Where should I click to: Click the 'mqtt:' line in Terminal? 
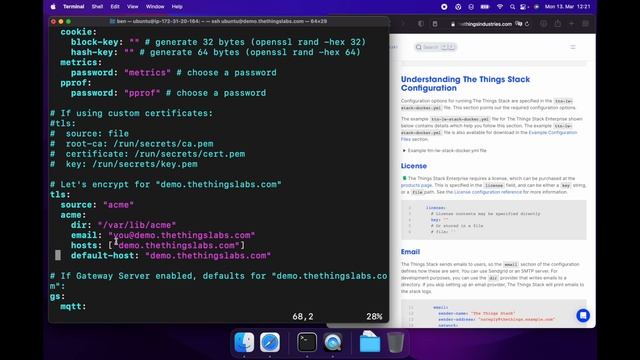pyautogui.click(x=73, y=306)
